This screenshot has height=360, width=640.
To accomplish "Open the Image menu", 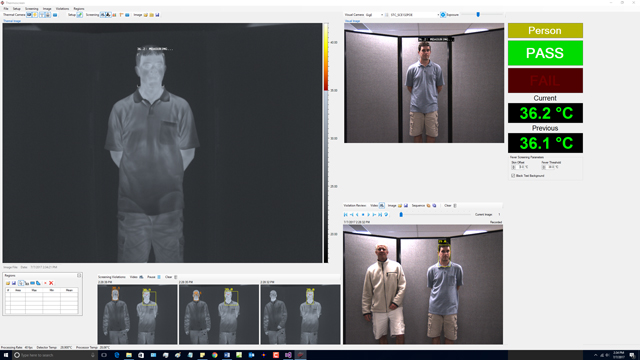I will click(47, 9).
